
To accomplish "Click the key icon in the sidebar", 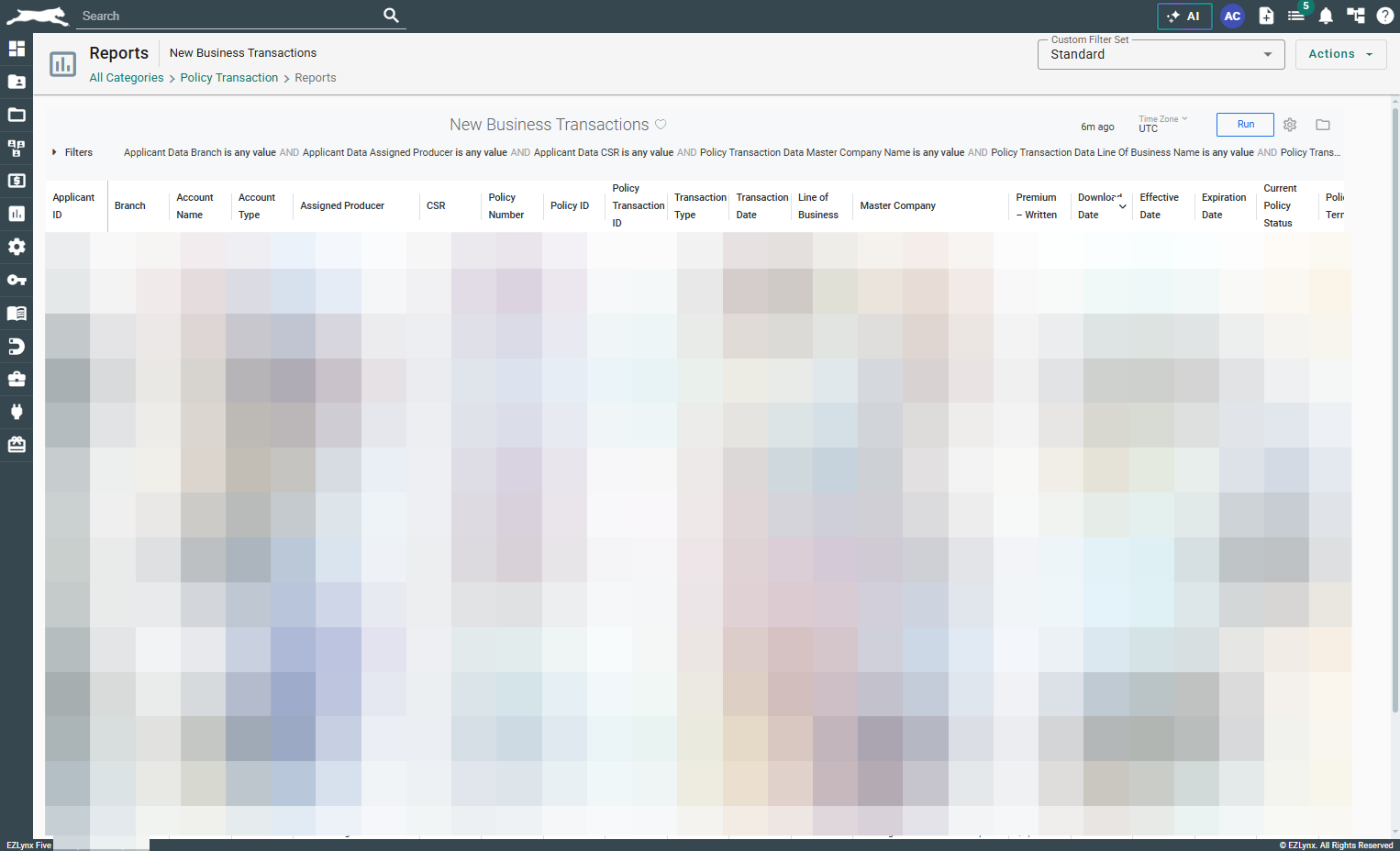I will [17, 280].
